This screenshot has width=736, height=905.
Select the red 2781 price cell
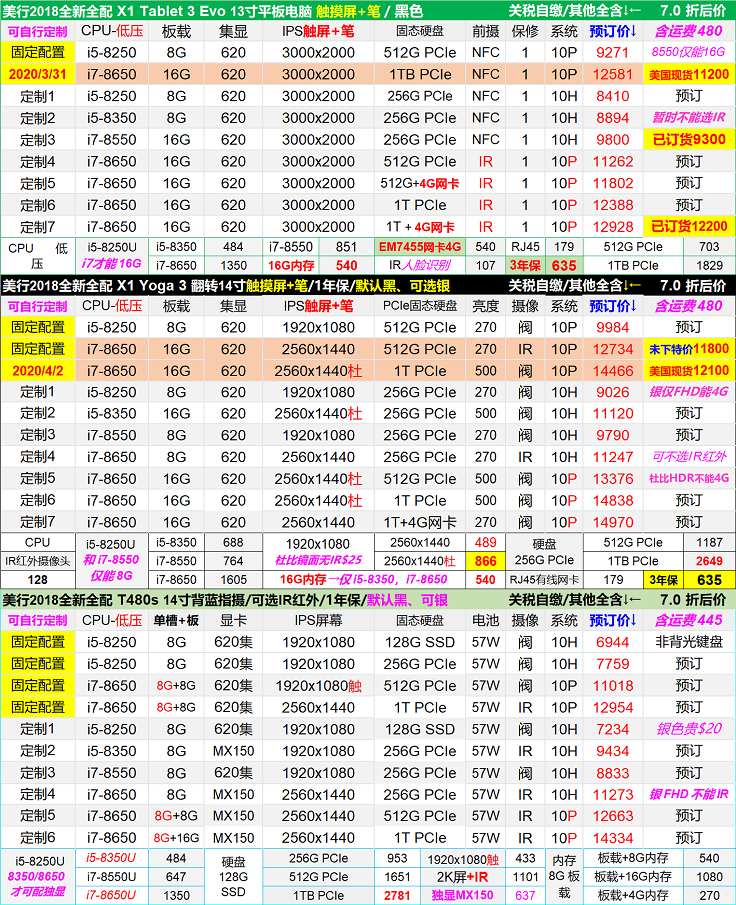coord(396,895)
